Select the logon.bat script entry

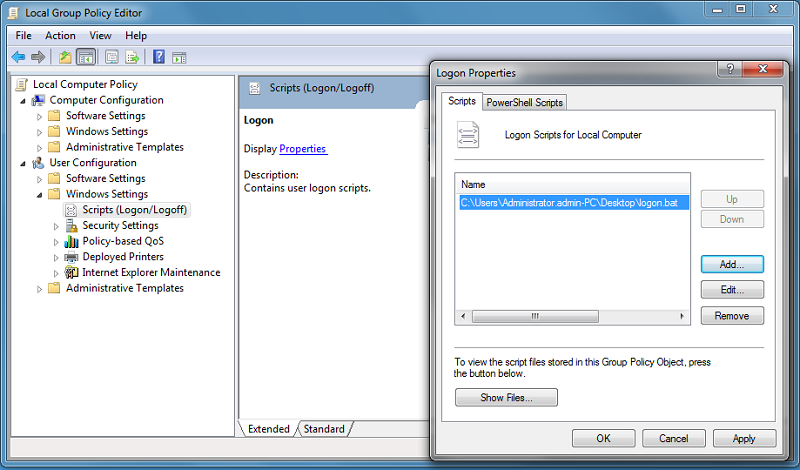[x=573, y=203]
